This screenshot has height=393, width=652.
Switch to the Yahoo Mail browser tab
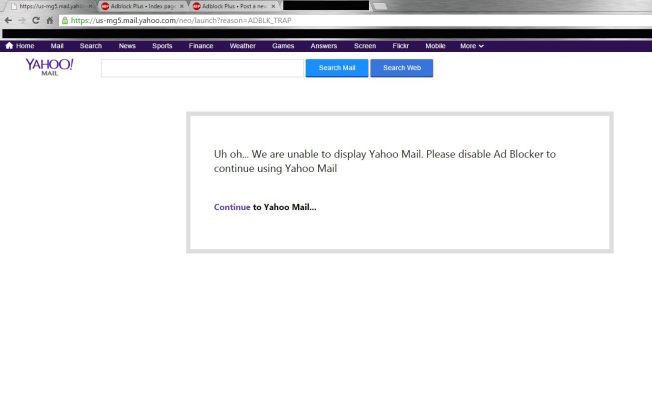point(49,6)
